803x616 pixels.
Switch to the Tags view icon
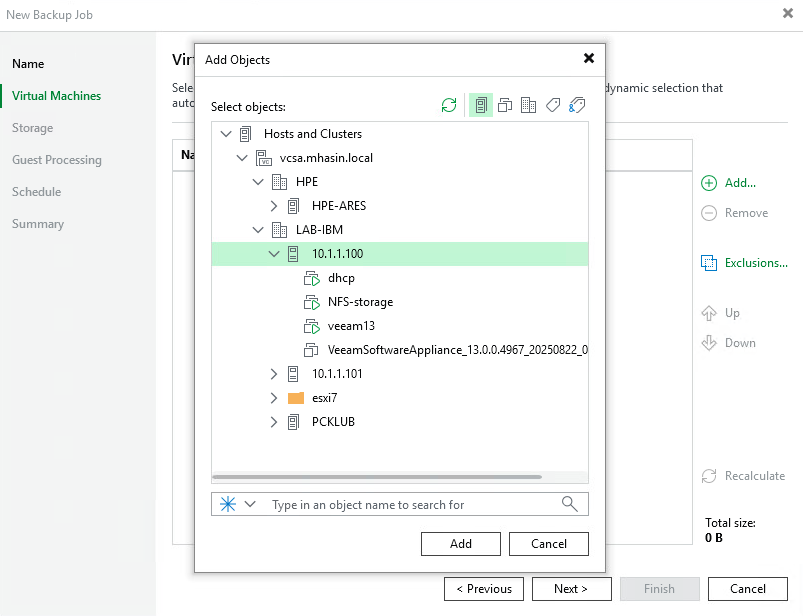[x=553, y=105]
